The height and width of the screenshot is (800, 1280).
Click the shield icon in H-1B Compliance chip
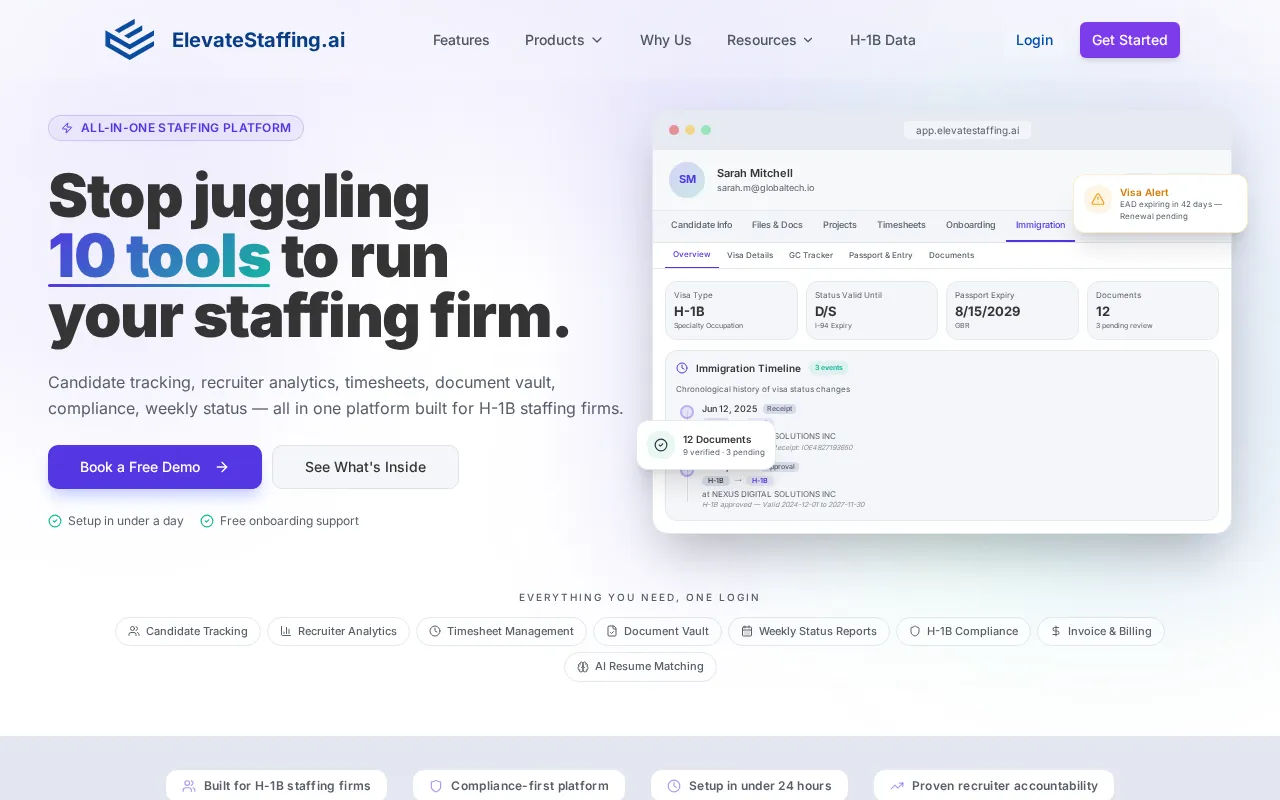[915, 631]
